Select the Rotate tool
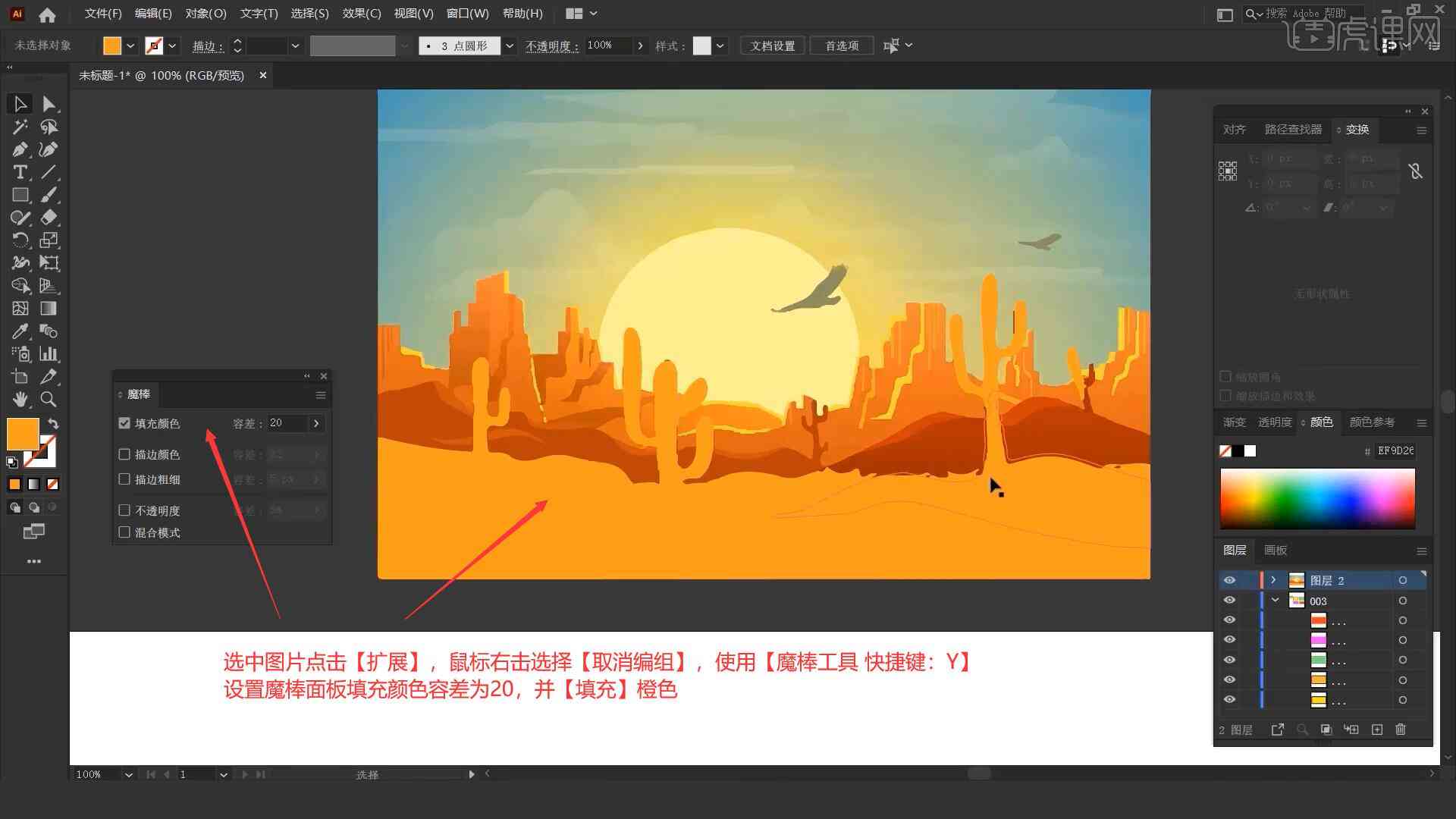Viewport: 1456px width, 819px height. click(x=18, y=240)
